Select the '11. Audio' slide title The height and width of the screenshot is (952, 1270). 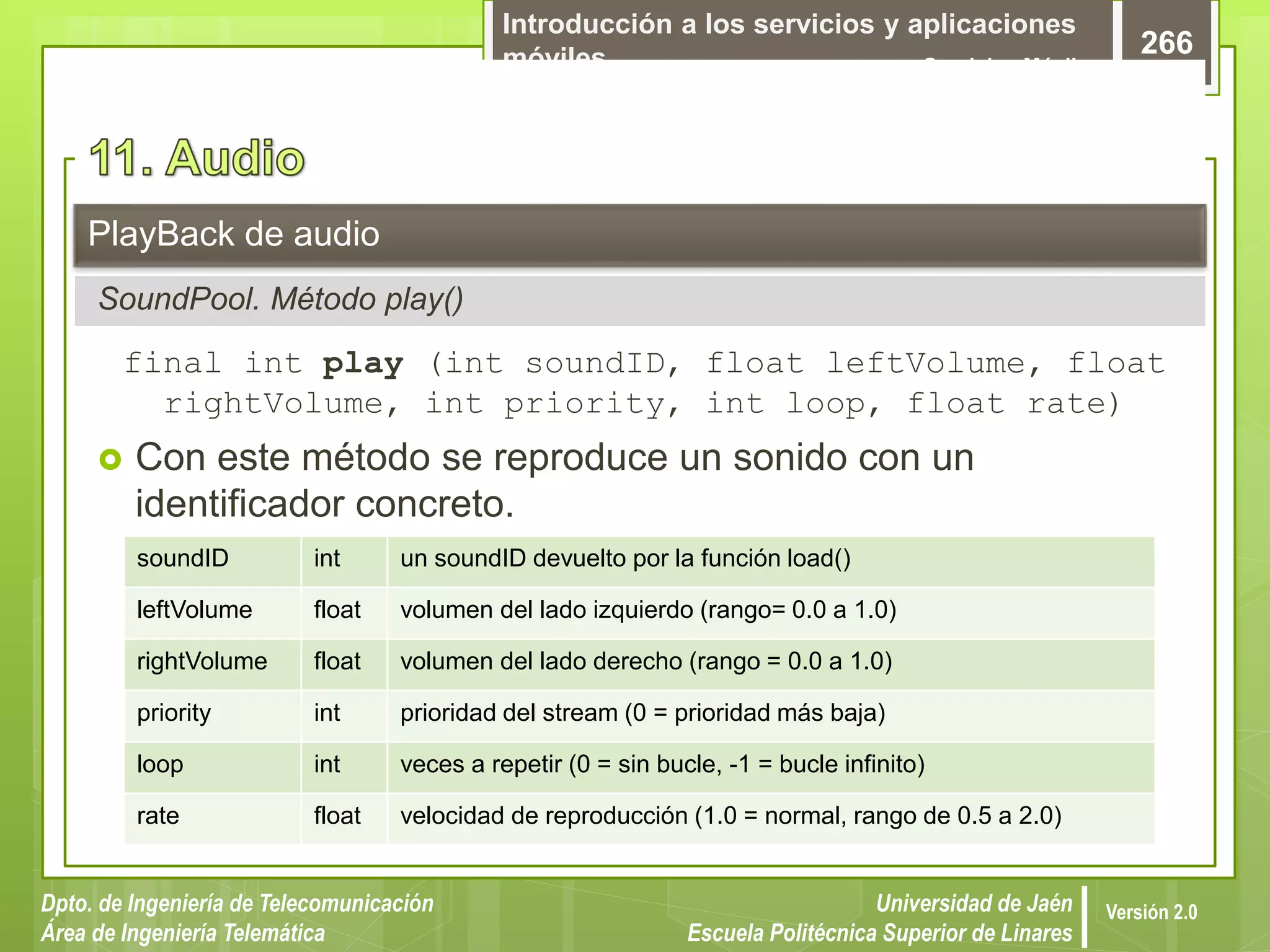pos(197,158)
